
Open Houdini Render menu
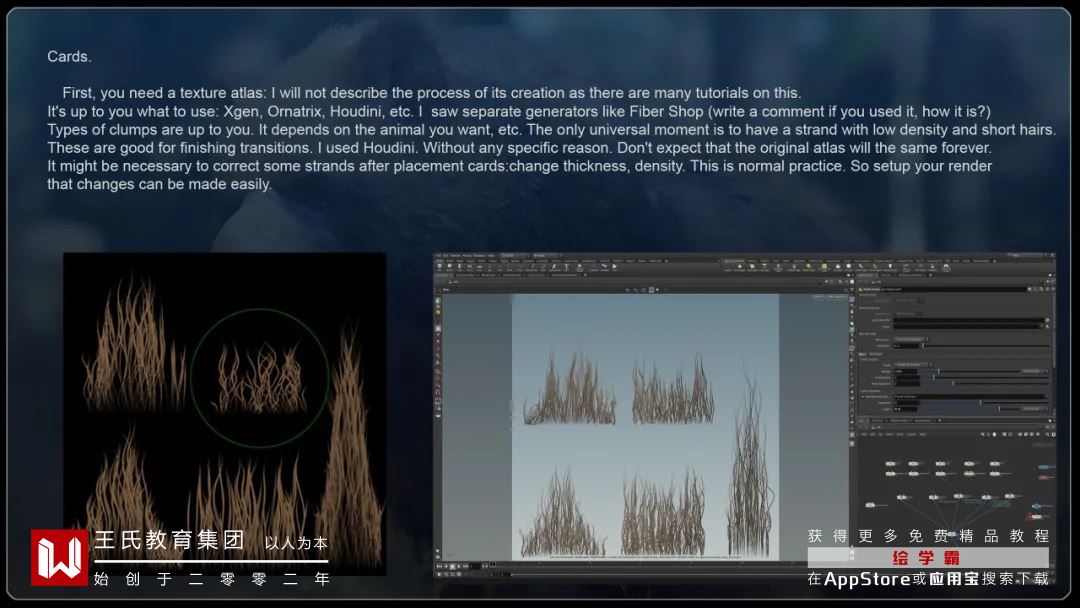[x=457, y=255]
